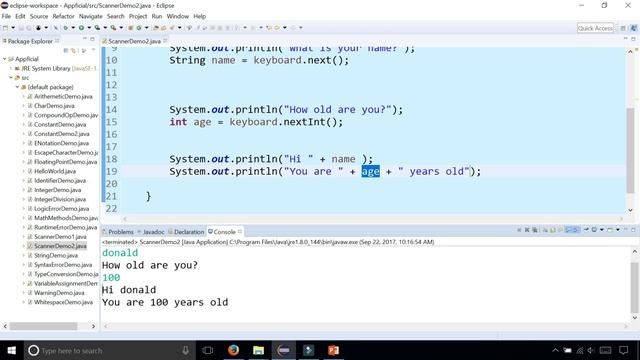Open Firefox from the Windows taskbar
This screenshot has width=640, height=360.
[x=233, y=350]
